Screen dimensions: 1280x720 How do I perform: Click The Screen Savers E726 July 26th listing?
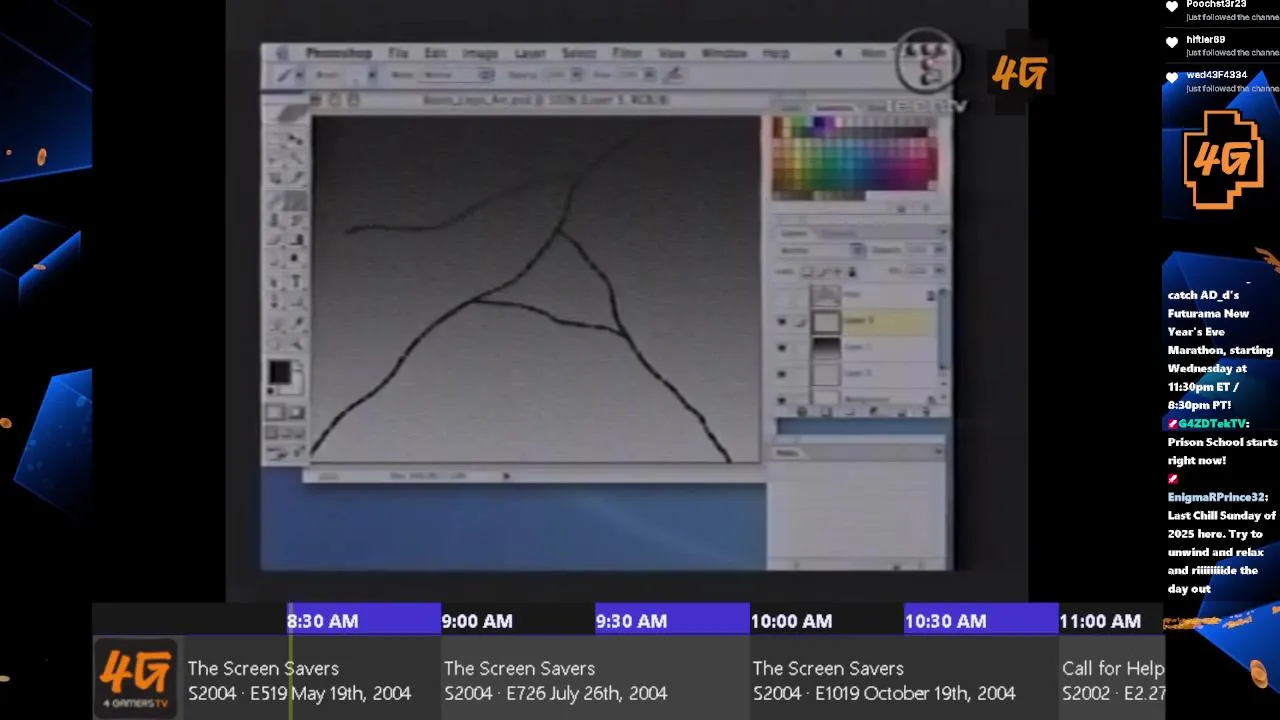(x=595, y=680)
